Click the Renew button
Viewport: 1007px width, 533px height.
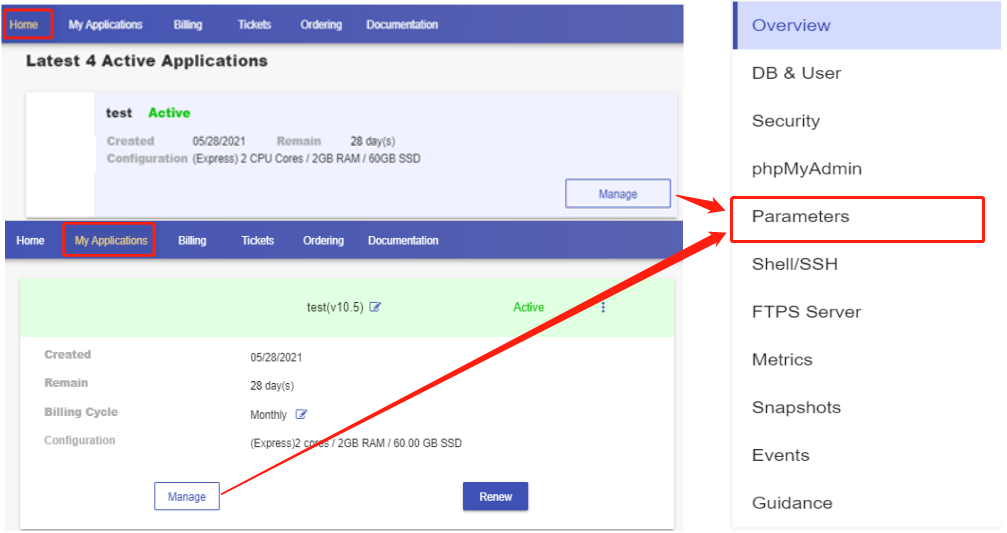click(x=495, y=496)
